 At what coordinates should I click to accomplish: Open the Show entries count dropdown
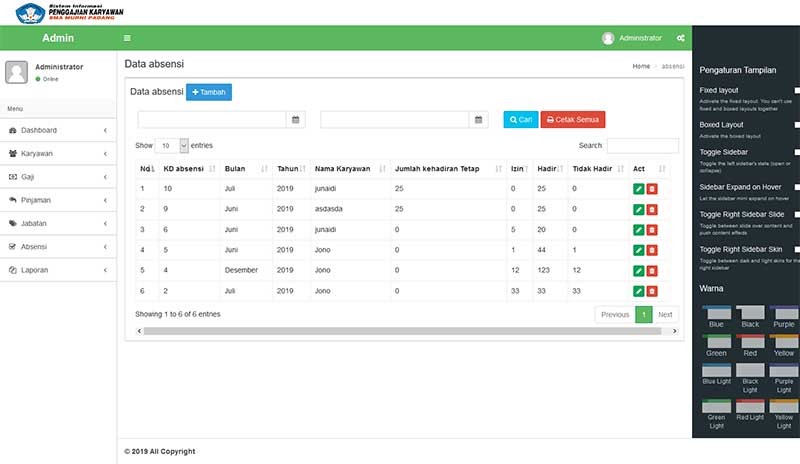(171, 145)
